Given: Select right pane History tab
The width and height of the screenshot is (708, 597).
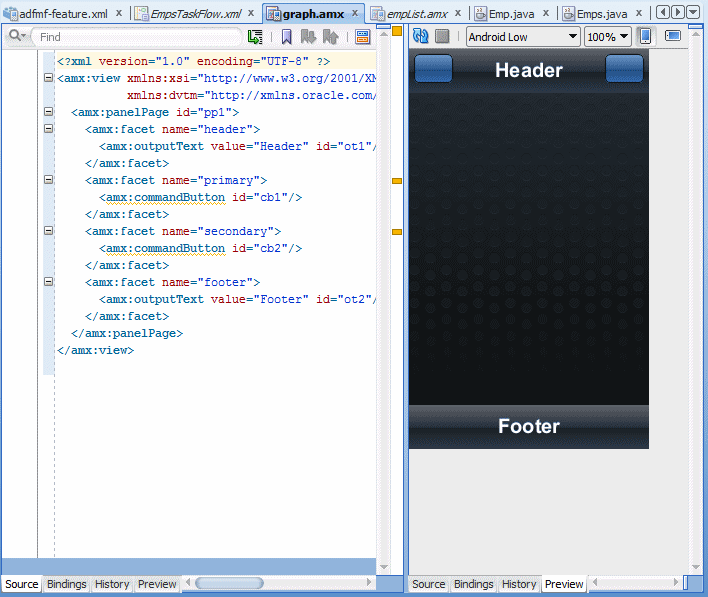Looking at the screenshot, I should 519,584.
